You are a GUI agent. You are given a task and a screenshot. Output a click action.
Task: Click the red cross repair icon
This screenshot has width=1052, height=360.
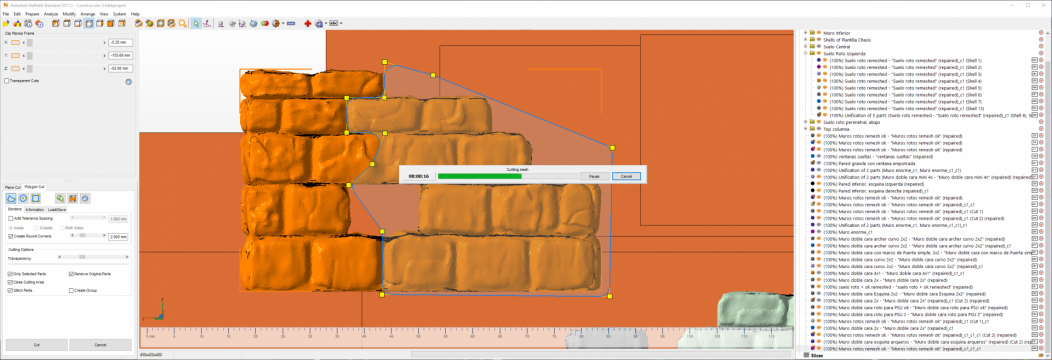click(x=308, y=23)
